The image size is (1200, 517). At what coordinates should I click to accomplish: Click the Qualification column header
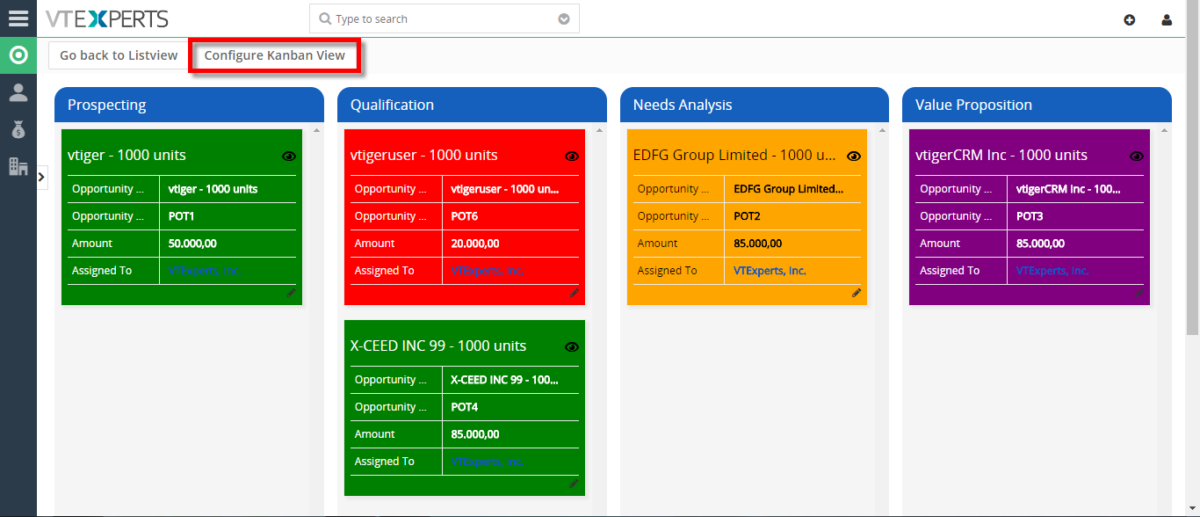point(472,105)
